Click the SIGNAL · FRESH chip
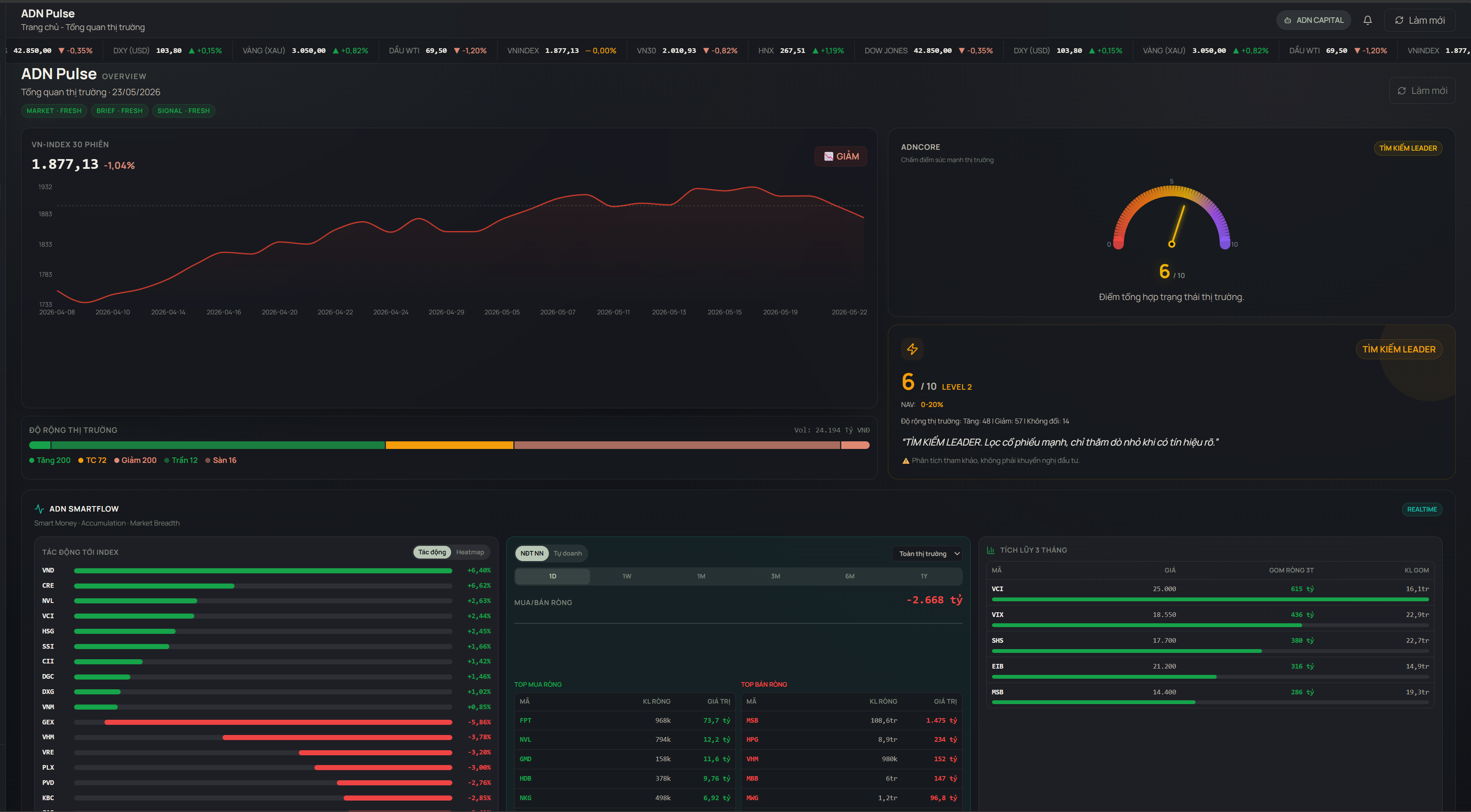1471x812 pixels. click(x=183, y=111)
